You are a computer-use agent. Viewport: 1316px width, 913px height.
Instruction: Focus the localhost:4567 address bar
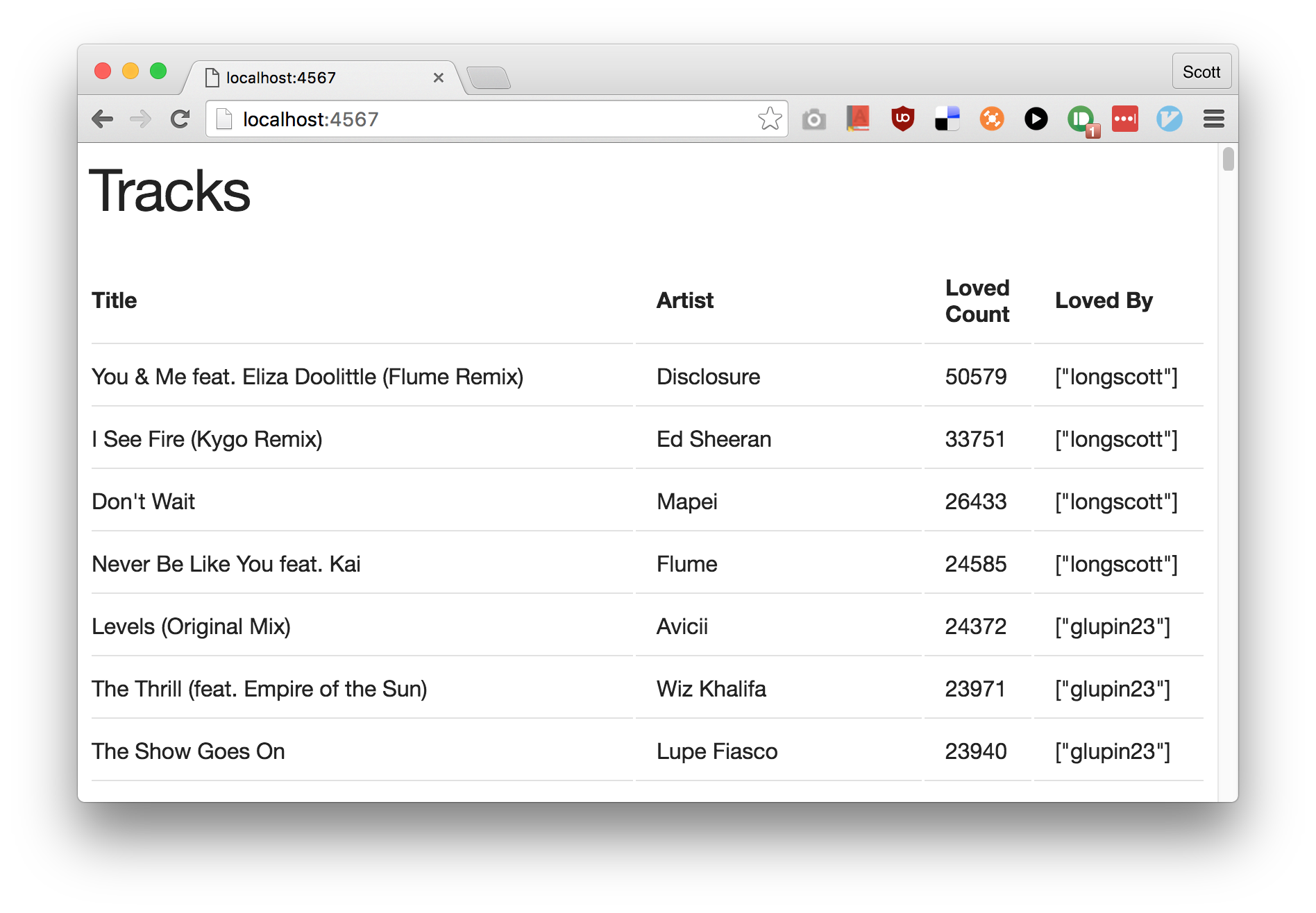tap(496, 119)
